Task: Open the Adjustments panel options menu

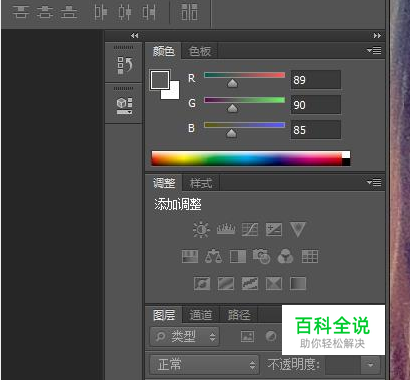Action: point(374,182)
